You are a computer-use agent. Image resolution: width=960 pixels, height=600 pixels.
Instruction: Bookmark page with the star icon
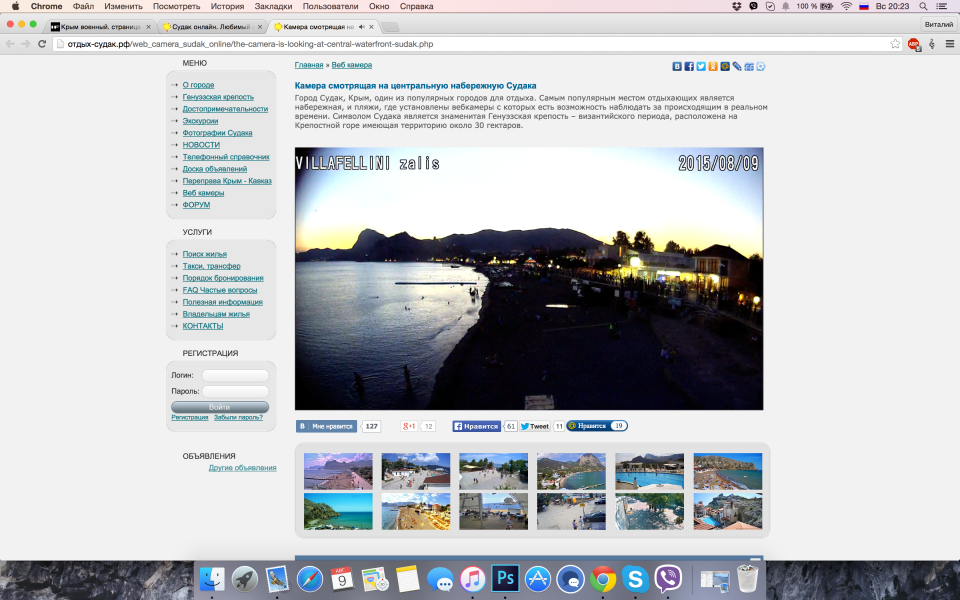click(895, 44)
